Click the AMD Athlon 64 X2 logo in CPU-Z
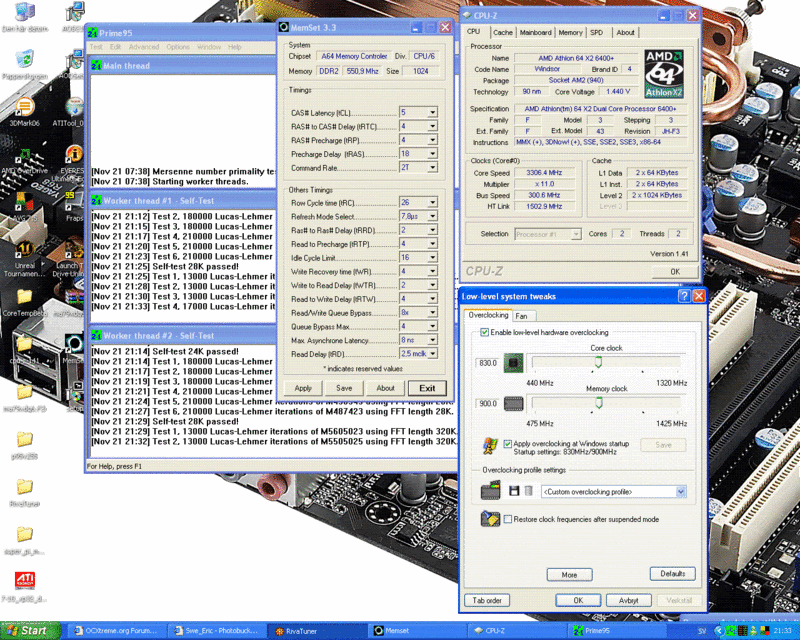800x640 pixels. point(664,74)
